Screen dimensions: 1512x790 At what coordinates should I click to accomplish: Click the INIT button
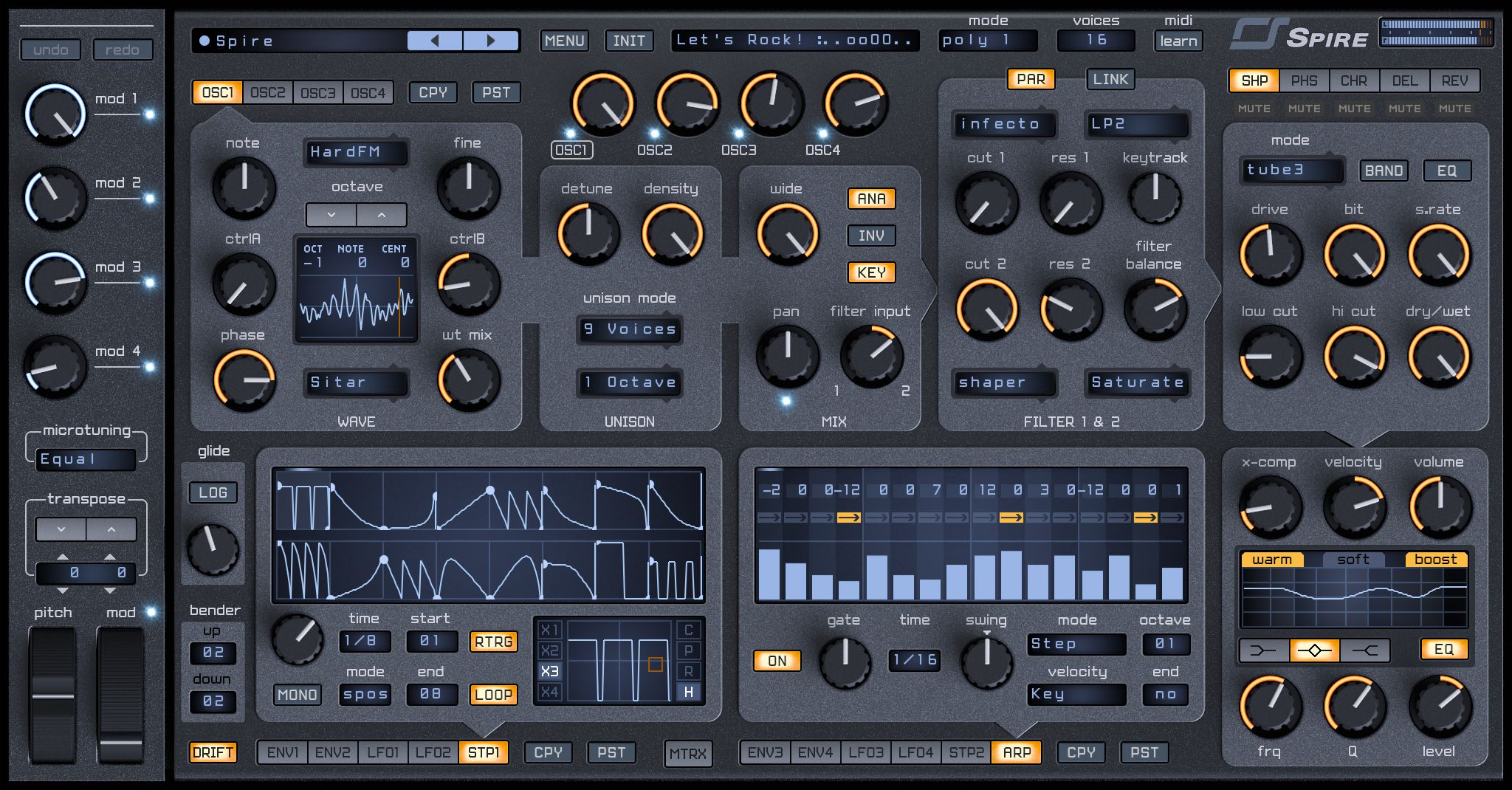629,41
